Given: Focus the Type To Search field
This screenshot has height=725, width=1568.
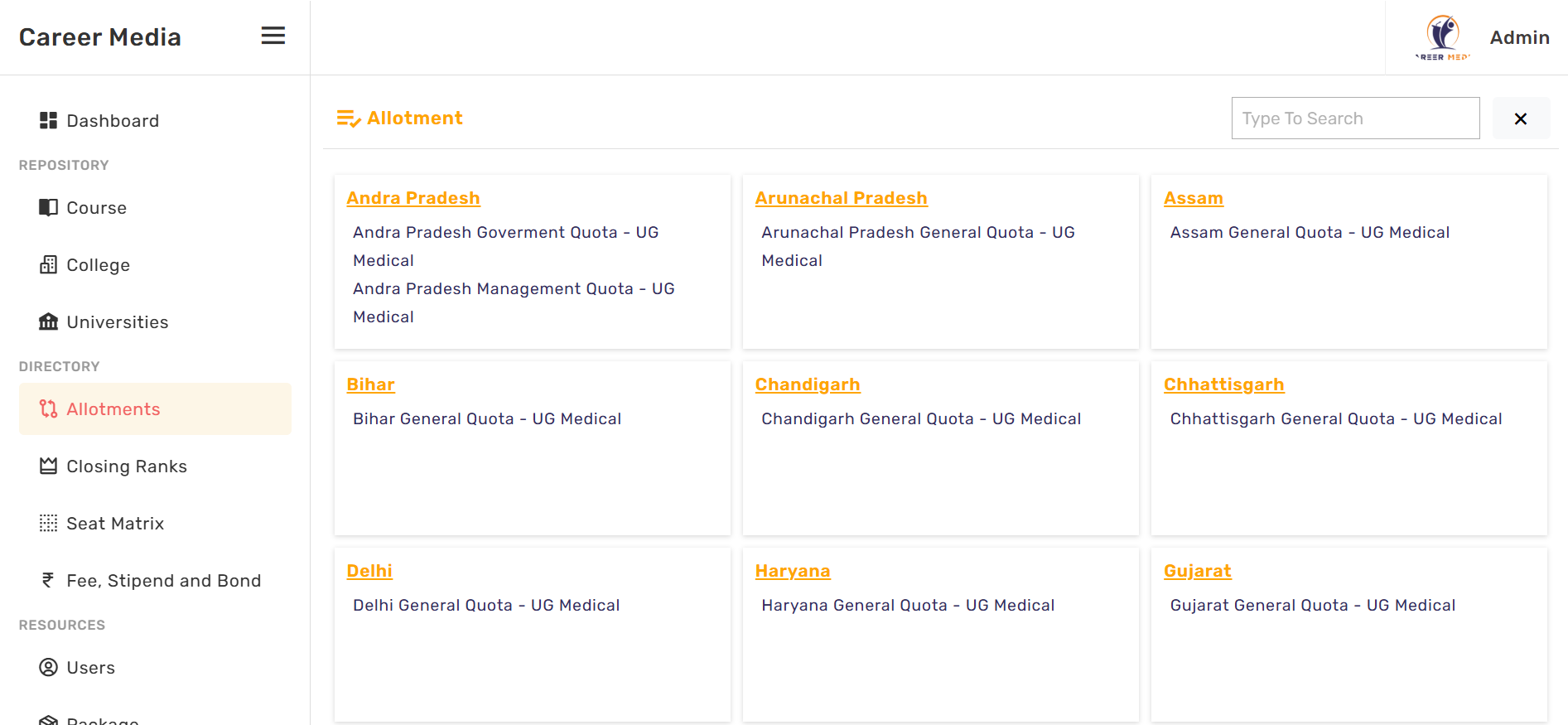Looking at the screenshot, I should (1355, 118).
